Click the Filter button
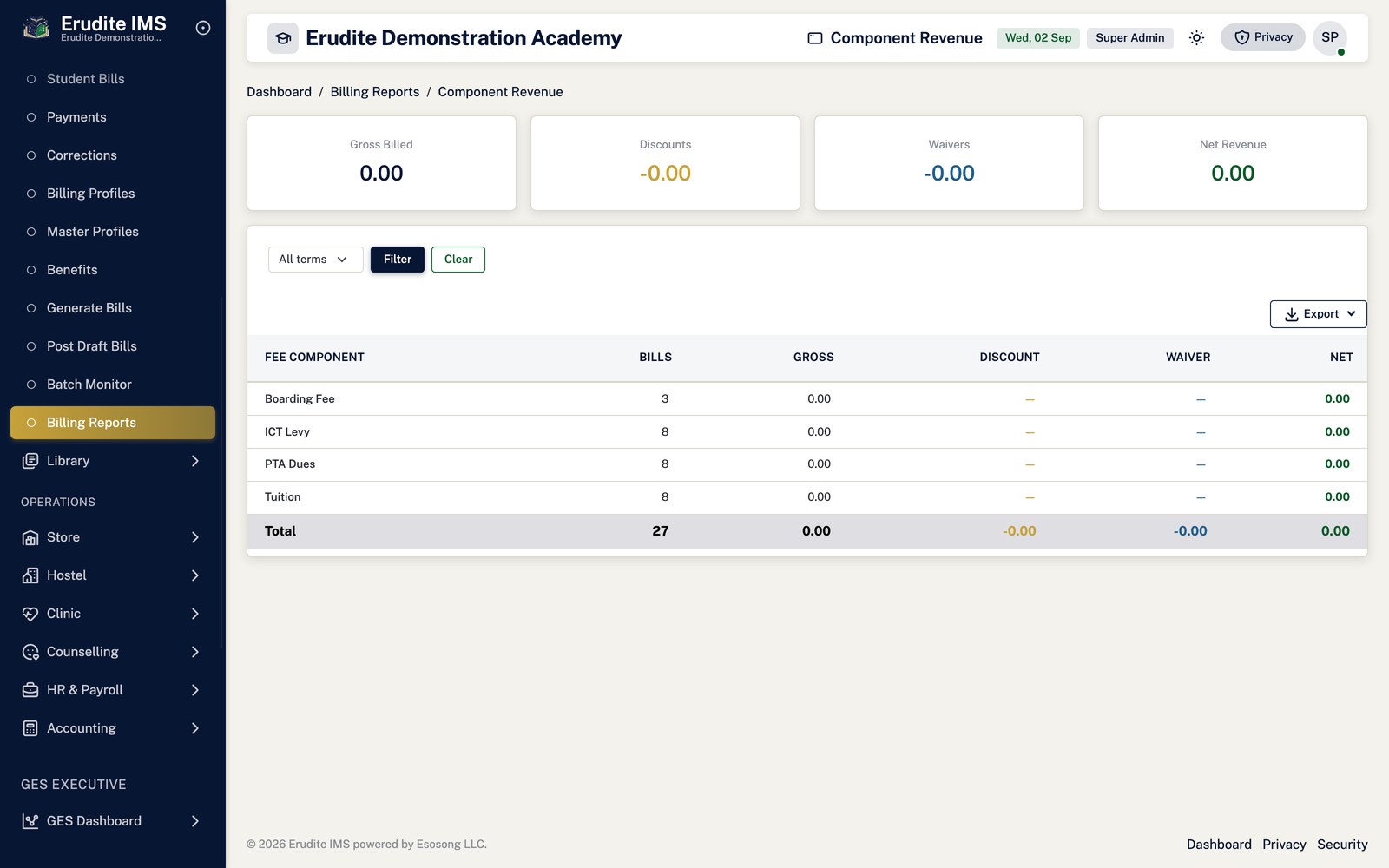The height and width of the screenshot is (868, 1389). pos(398,260)
